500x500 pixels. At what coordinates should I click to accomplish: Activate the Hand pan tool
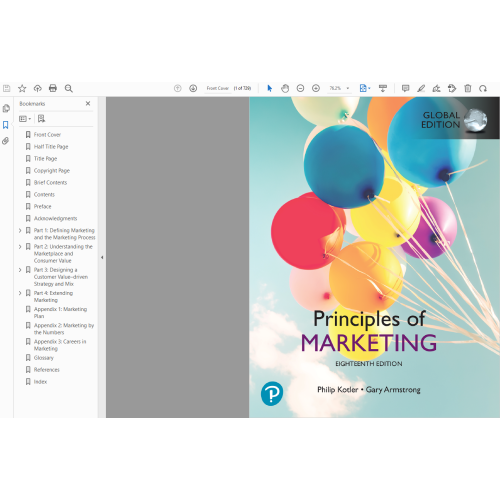click(285, 88)
